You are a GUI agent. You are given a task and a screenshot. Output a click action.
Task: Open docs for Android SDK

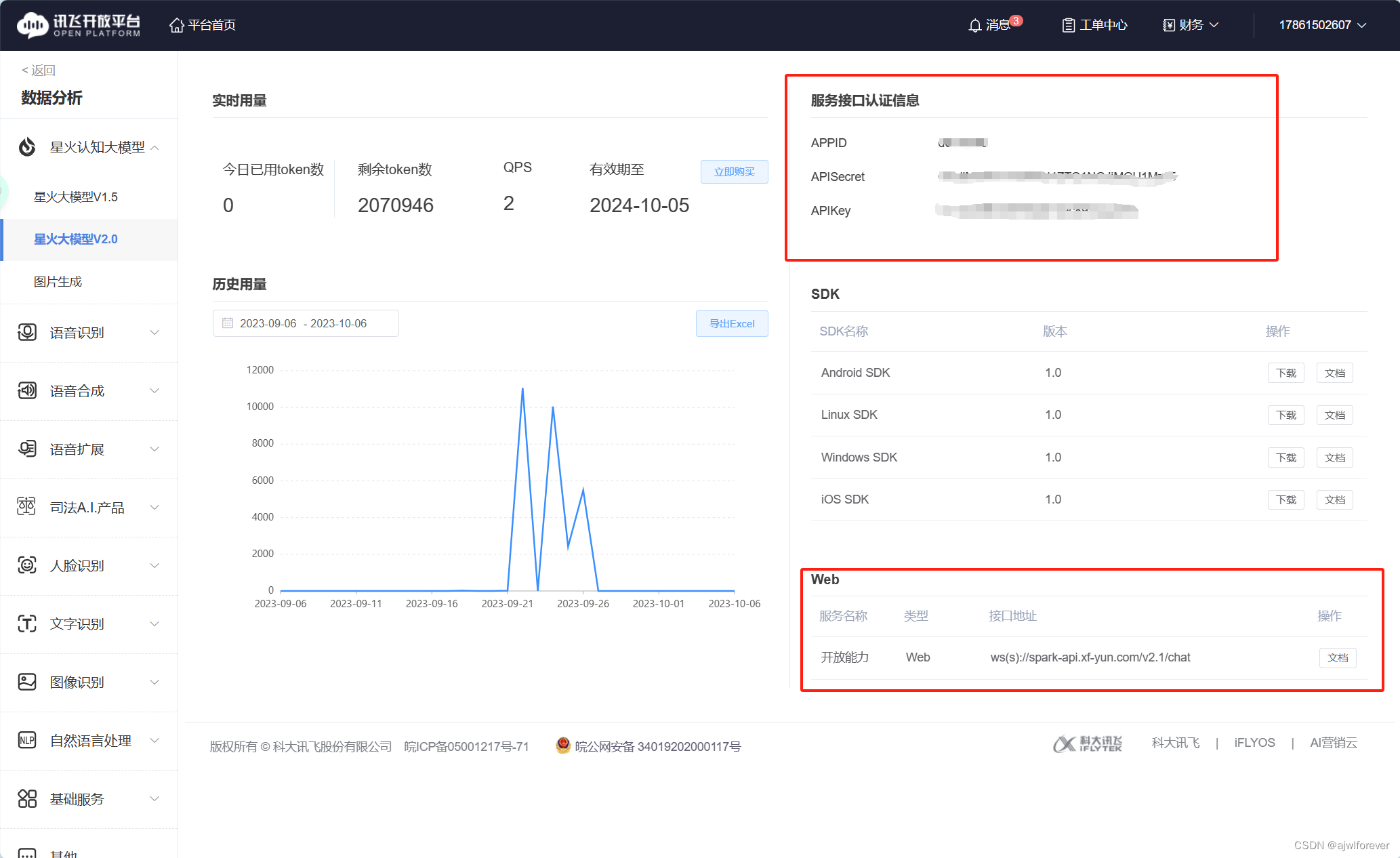tap(1335, 373)
